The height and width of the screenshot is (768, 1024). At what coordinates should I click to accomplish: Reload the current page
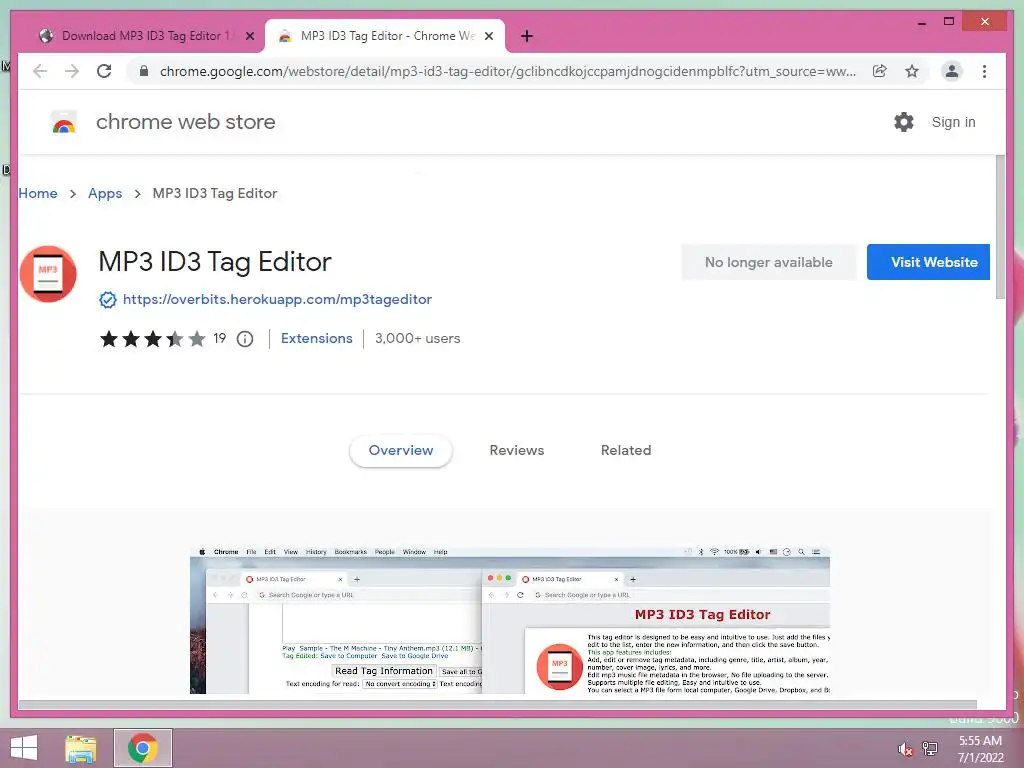point(104,71)
